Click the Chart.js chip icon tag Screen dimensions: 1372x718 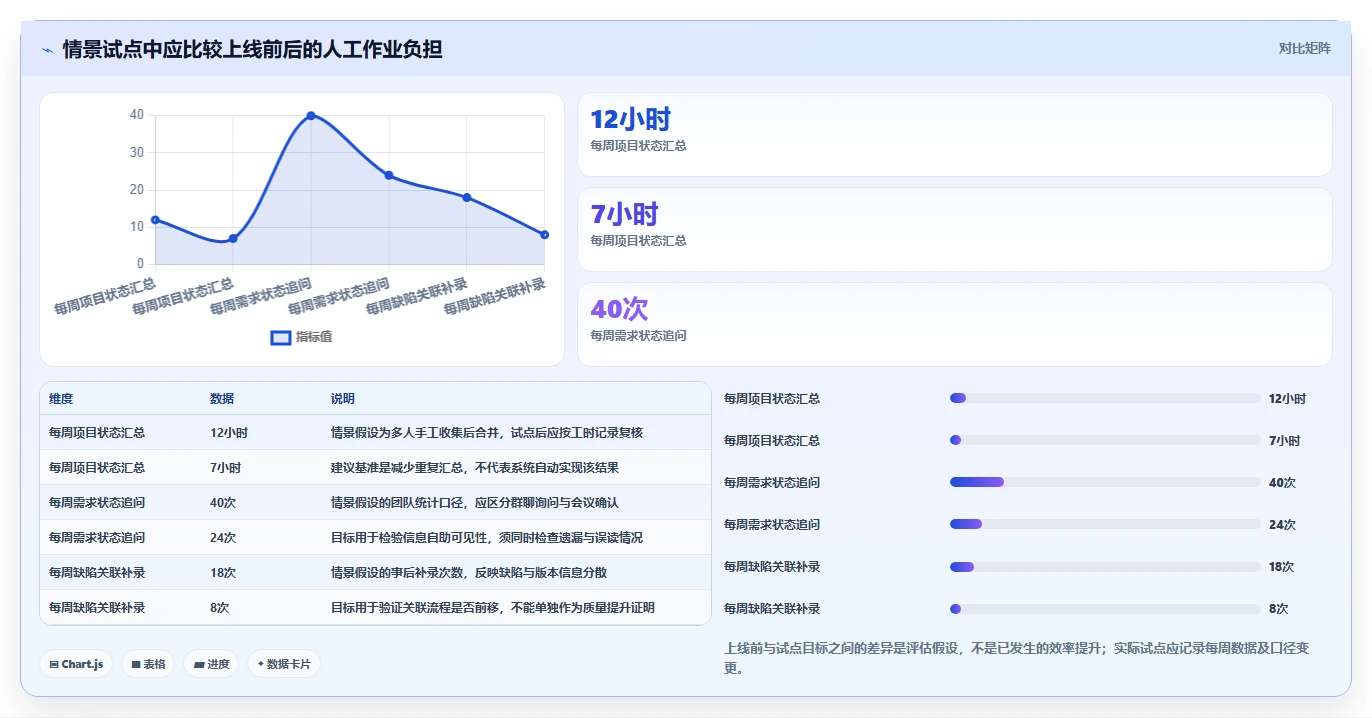pos(76,664)
